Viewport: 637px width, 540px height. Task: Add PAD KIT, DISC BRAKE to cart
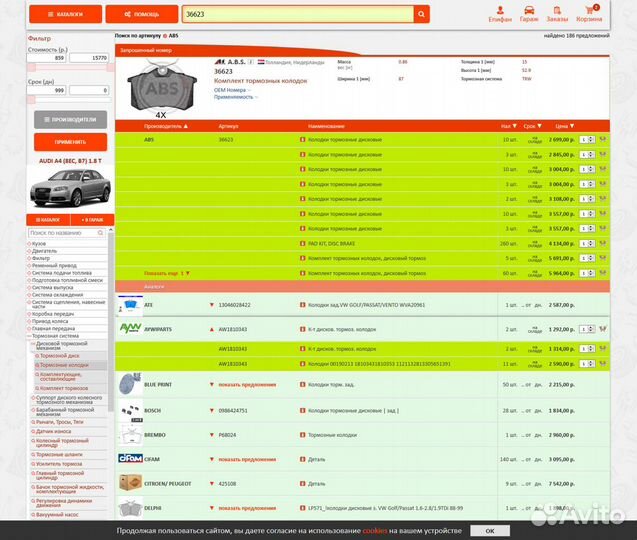(603, 243)
